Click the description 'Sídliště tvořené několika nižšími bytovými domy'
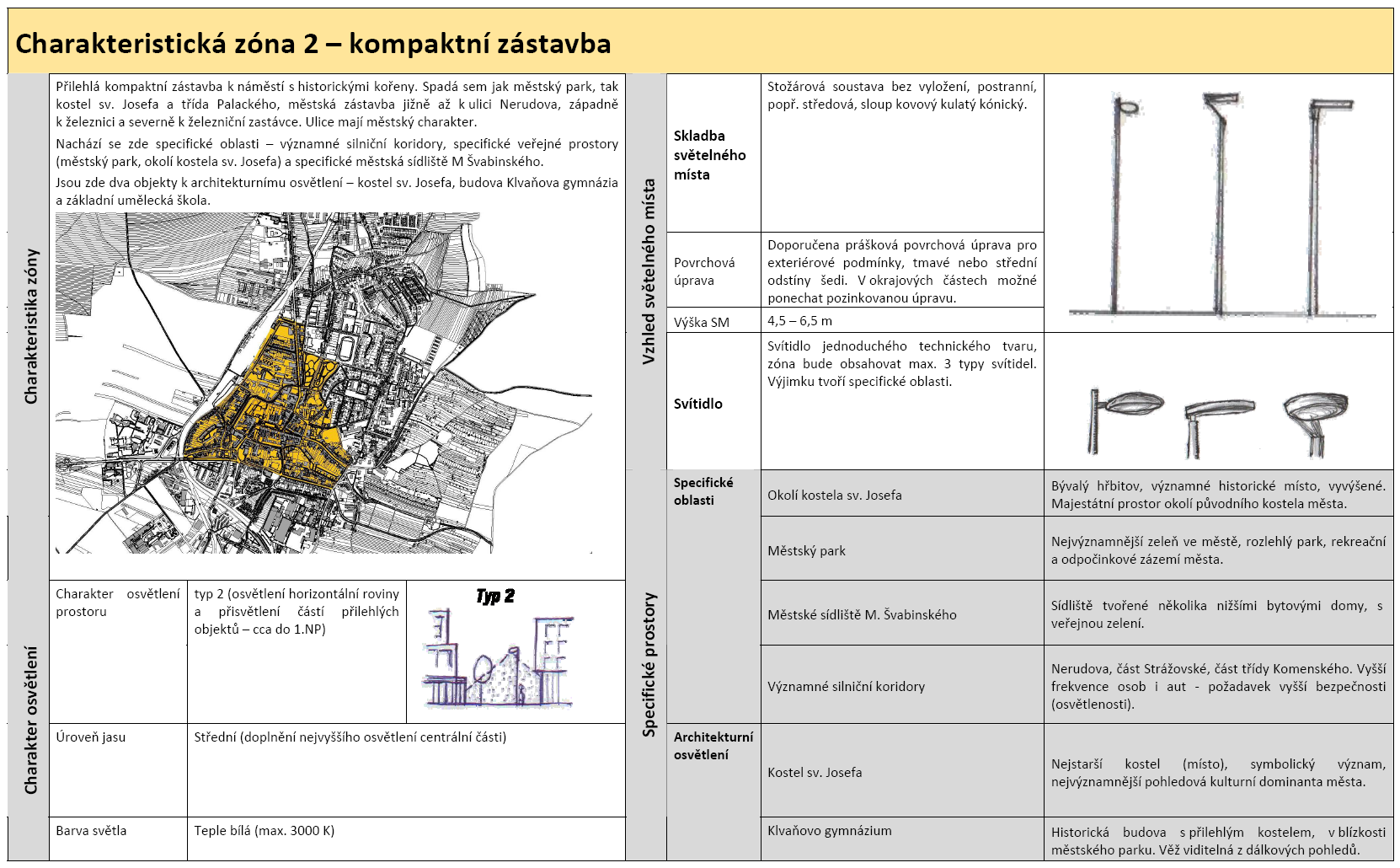Screen dimensions: 1400x868 point(1216,614)
